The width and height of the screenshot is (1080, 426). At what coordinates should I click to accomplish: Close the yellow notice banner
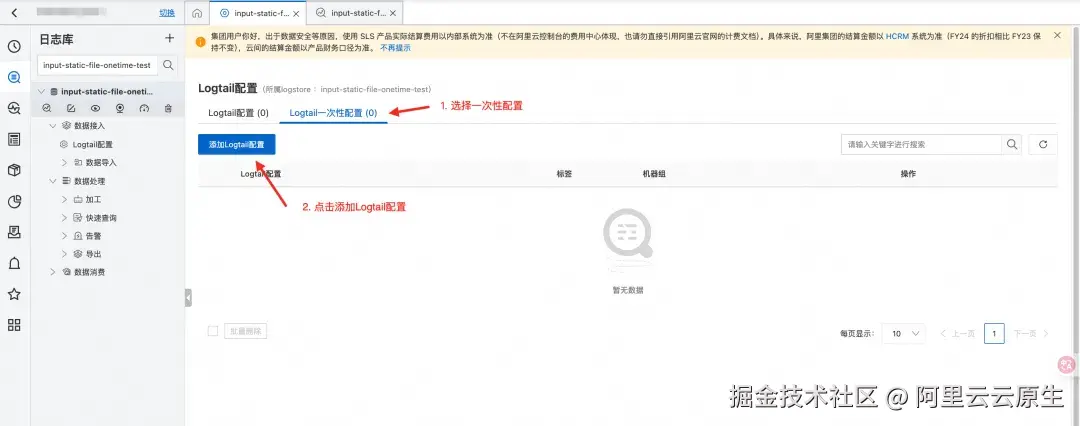[1057, 35]
